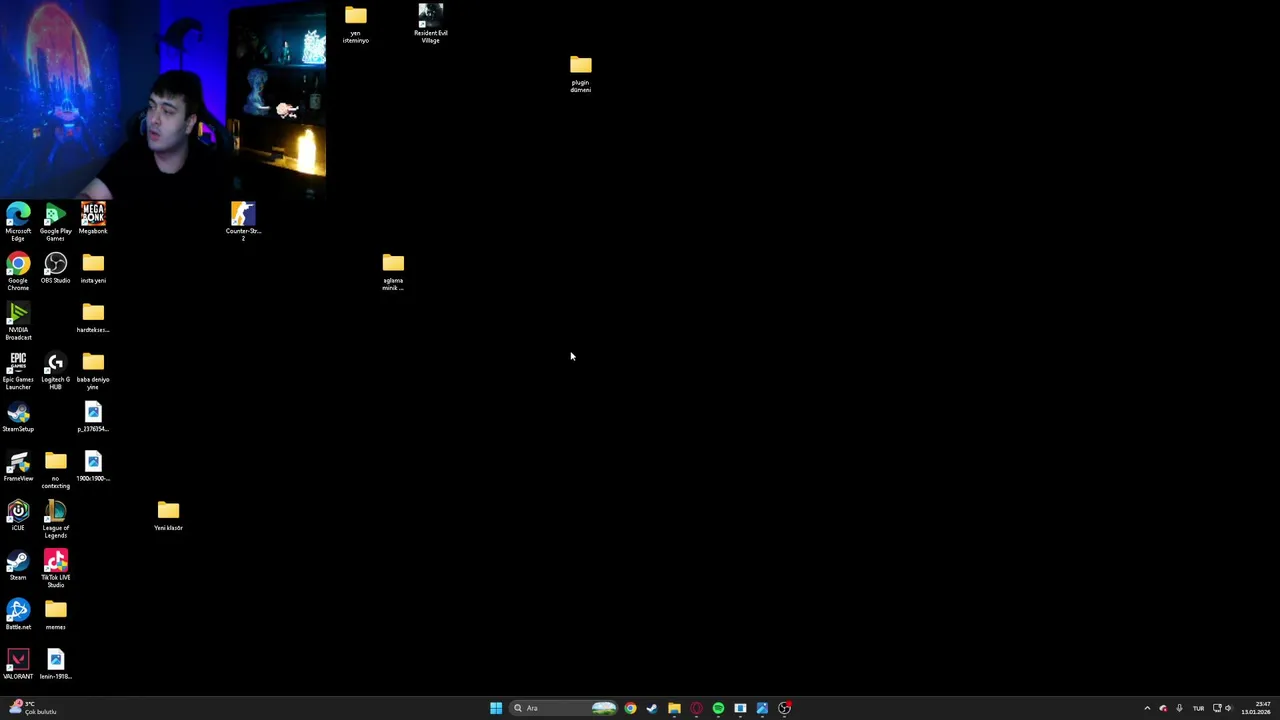Viewport: 1280px width, 720px height.
Task: Show hidden system tray icons
Action: (x=1147, y=708)
